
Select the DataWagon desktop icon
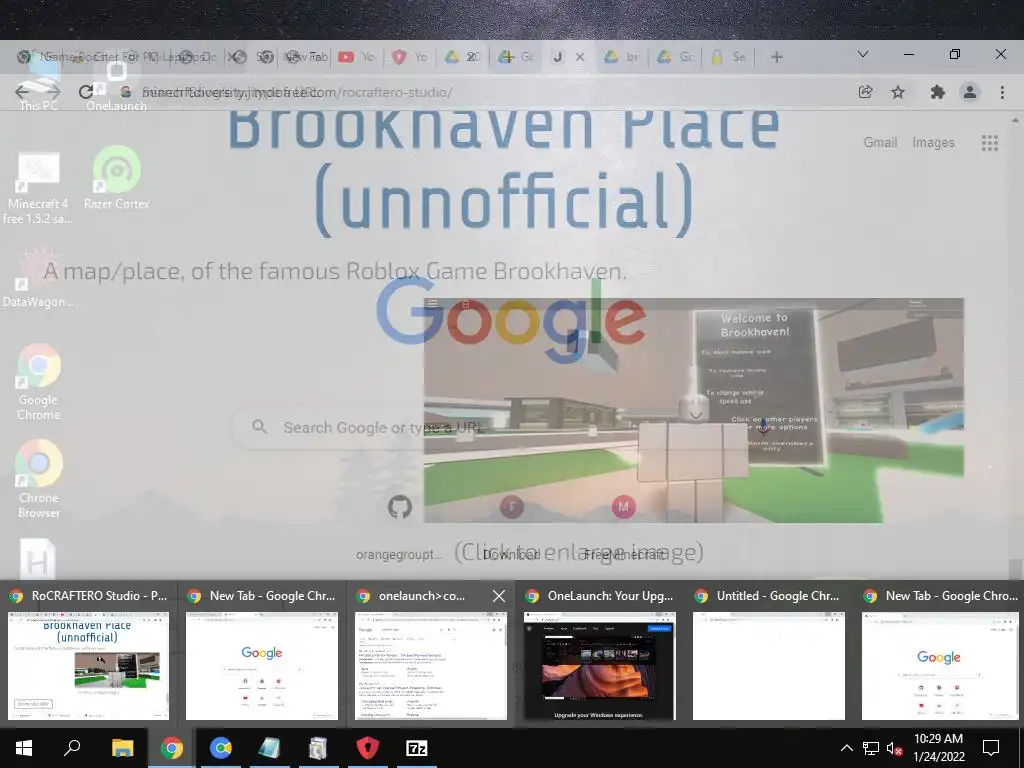tap(38, 278)
